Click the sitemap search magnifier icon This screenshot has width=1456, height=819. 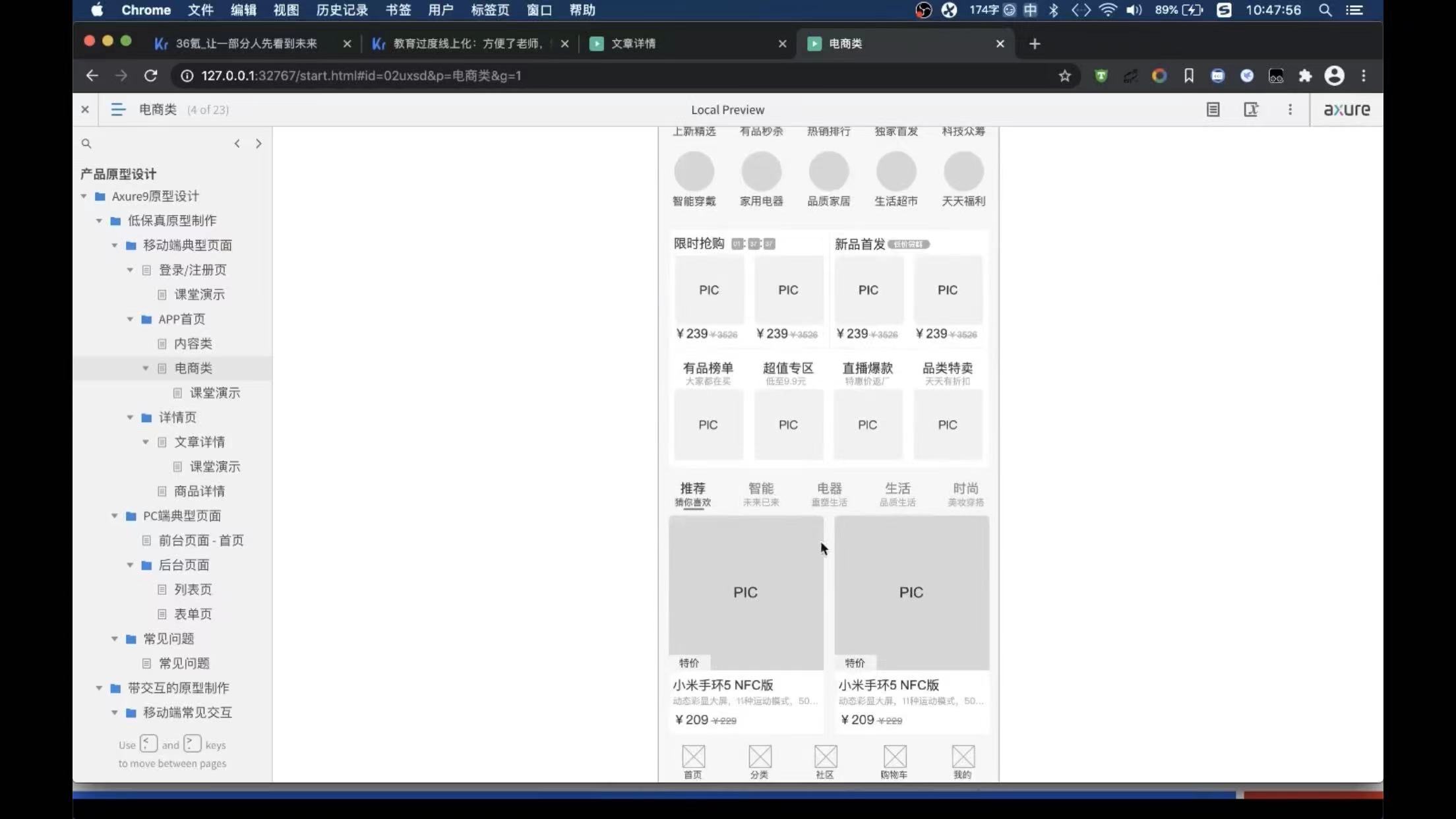(x=86, y=143)
